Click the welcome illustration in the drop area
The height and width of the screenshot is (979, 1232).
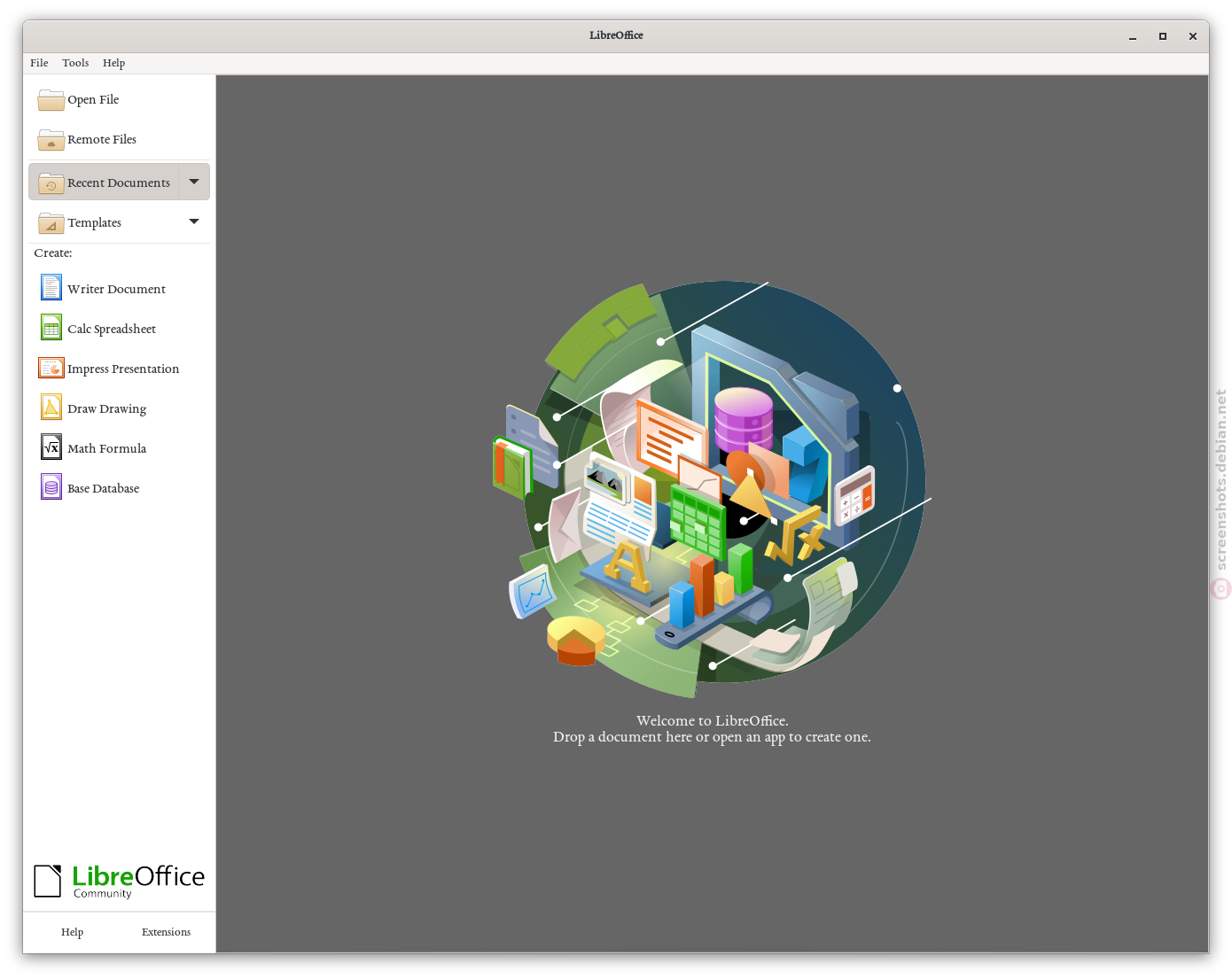click(711, 489)
